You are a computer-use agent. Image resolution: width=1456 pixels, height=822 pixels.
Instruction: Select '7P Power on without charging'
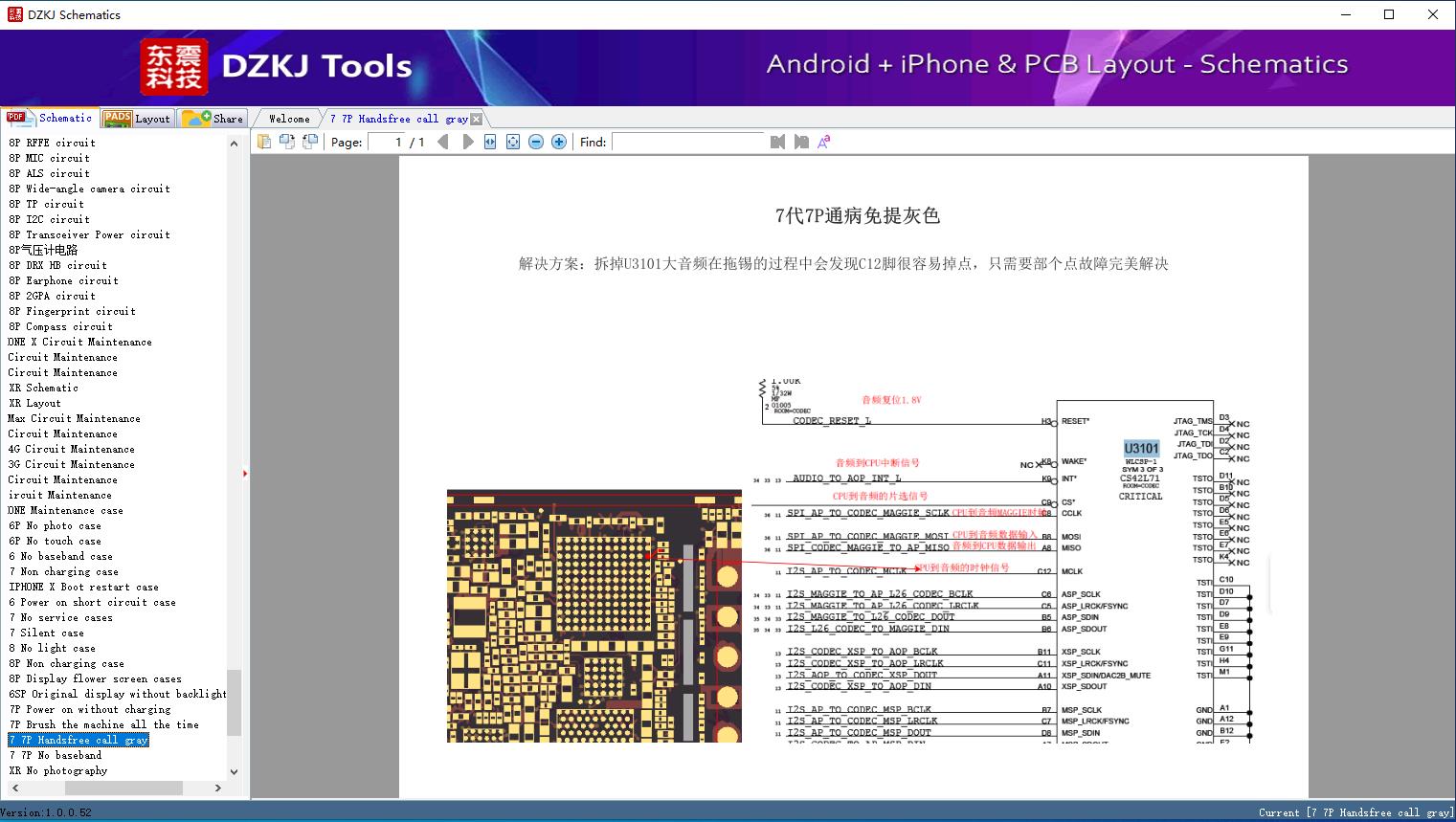89,709
